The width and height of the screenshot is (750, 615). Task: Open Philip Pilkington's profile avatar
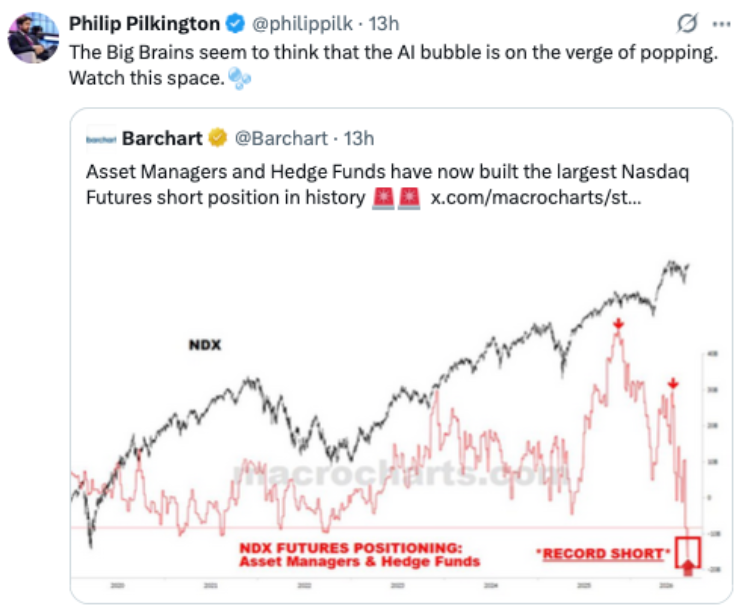click(x=33, y=38)
